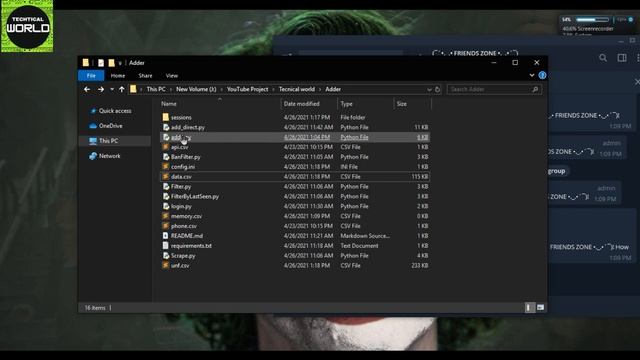Select This PC in navigation pane
The width and height of the screenshot is (640, 360).
[x=108, y=140]
